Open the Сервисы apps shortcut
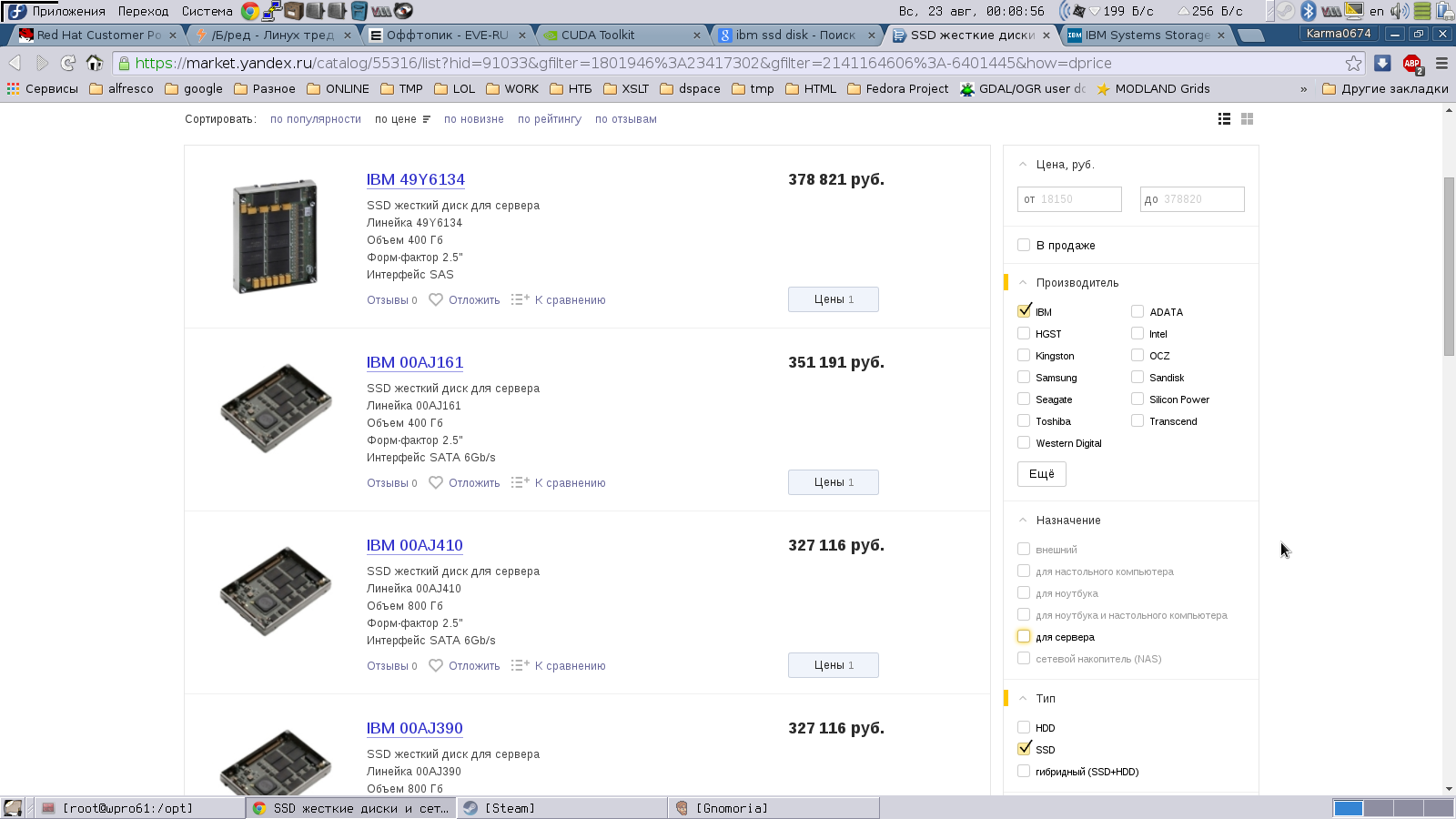Image resolution: width=1456 pixels, height=819 pixels. tap(42, 88)
